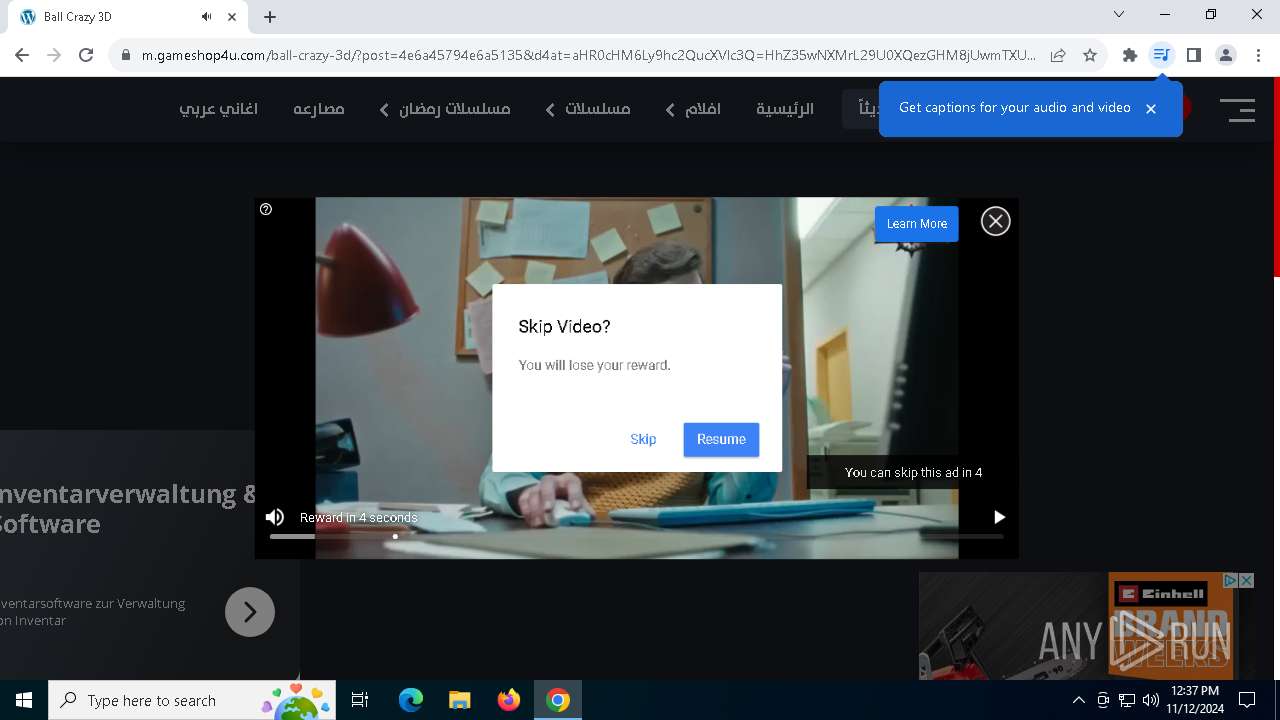Viewport: 1280px width, 720px height.
Task: Open AdChoices icon on Einhell ad
Action: click(1231, 580)
